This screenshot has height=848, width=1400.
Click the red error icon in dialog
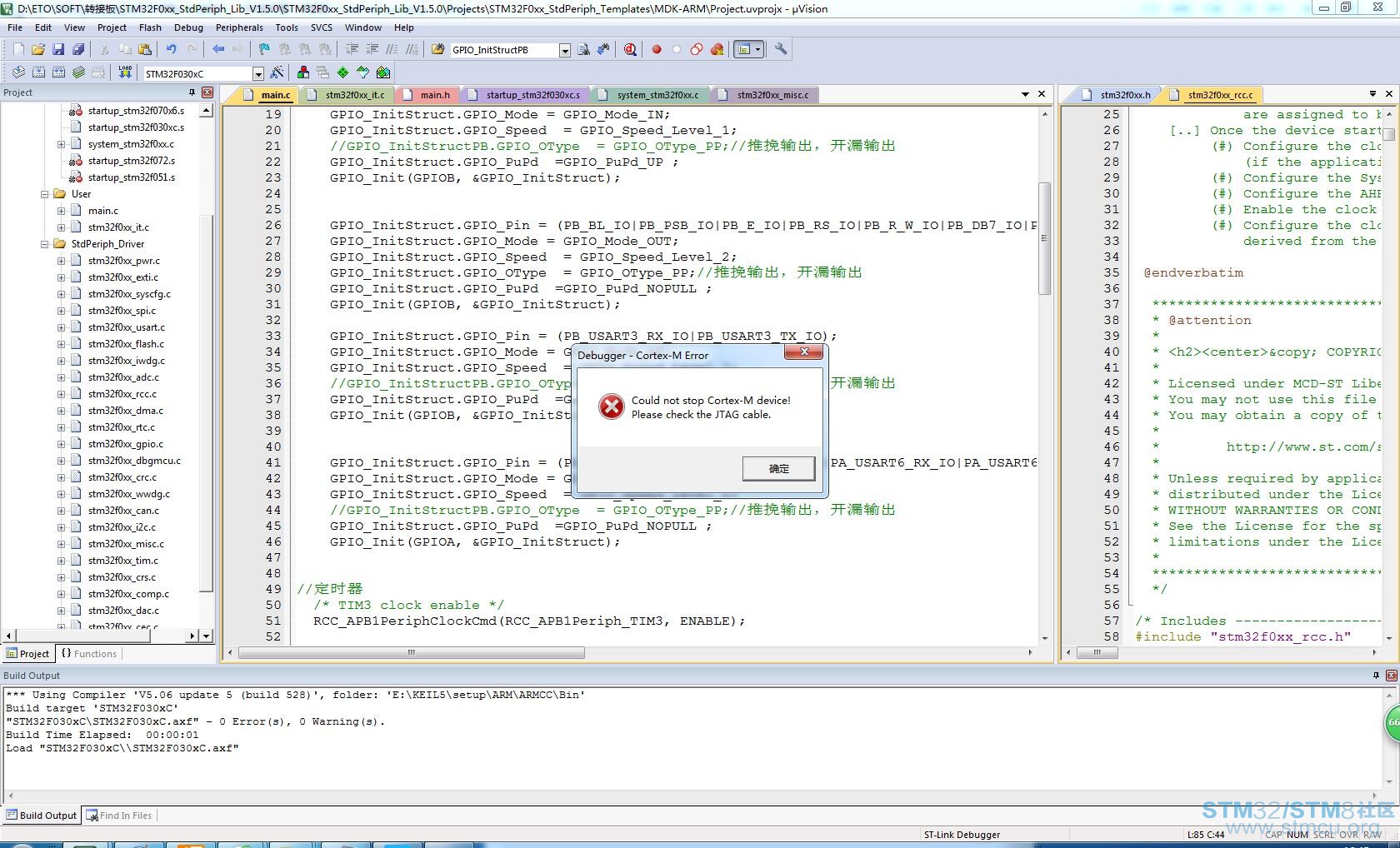[612, 407]
